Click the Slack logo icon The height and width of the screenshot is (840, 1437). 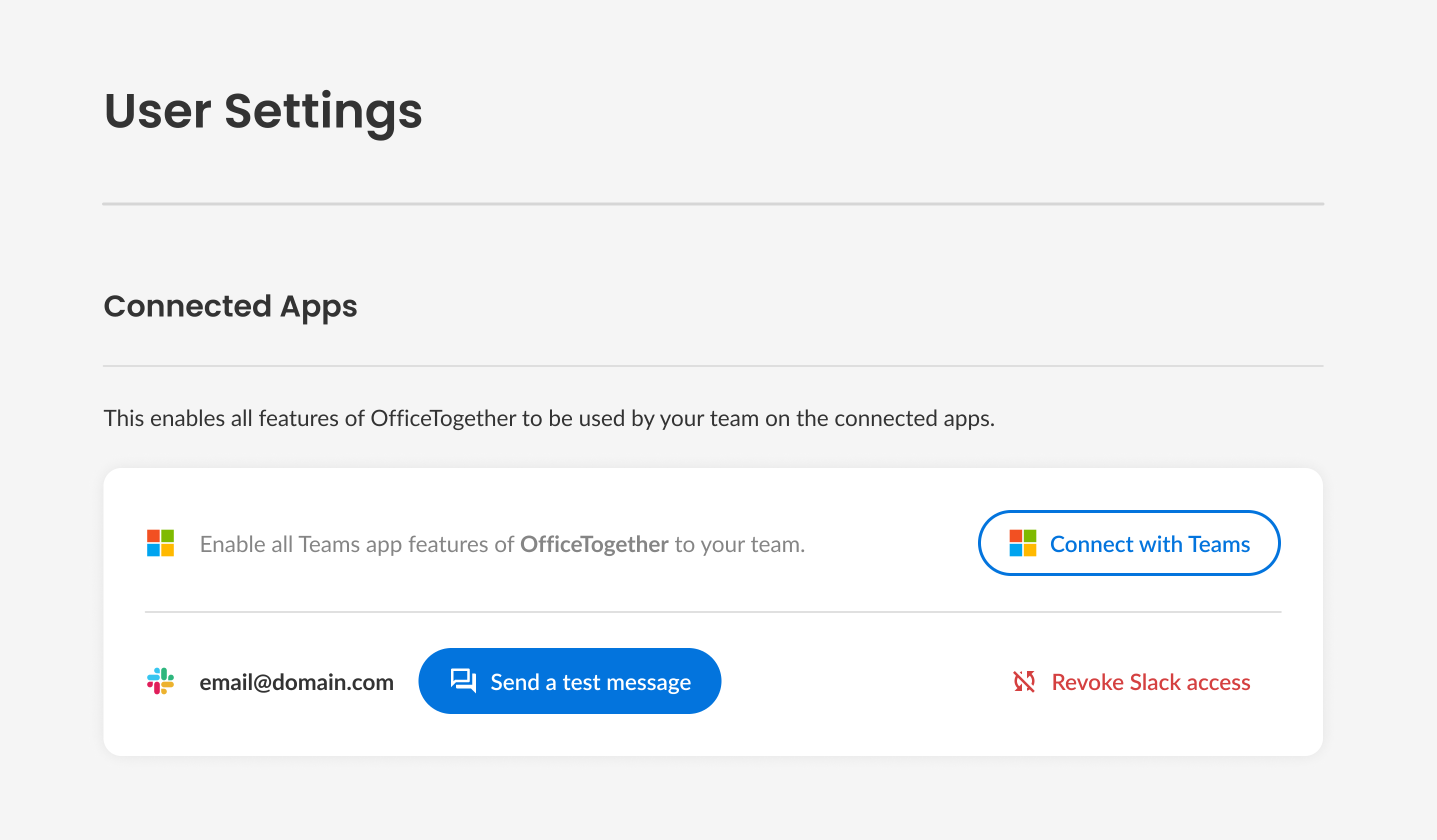coord(160,681)
